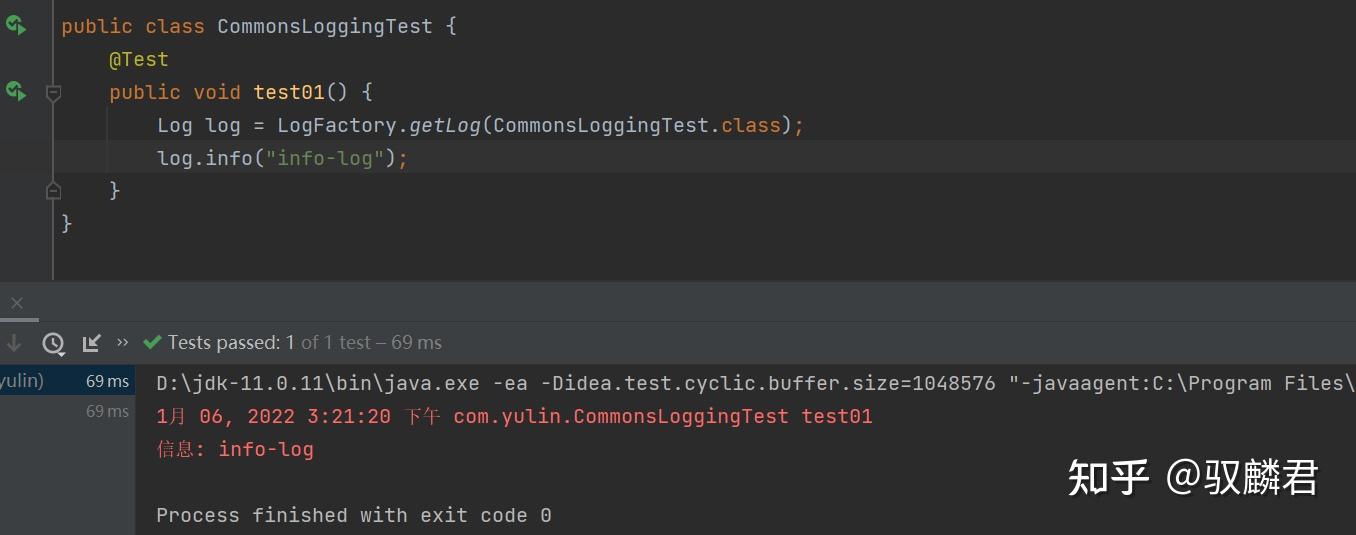Click the green tests passed checkmark
The width and height of the screenshot is (1356, 535).
tap(152, 343)
